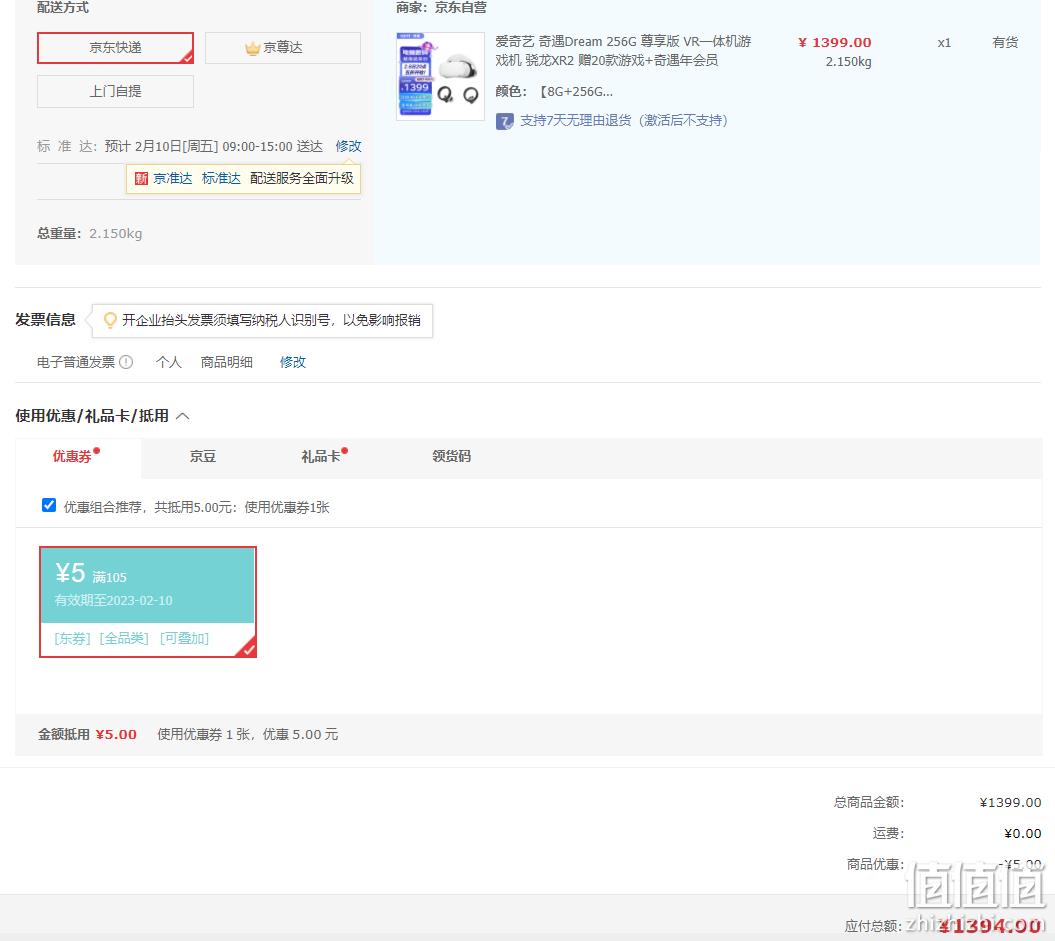The width and height of the screenshot is (1055, 941).
Task: Click info icon beside 电子普通发票
Action: point(126,362)
